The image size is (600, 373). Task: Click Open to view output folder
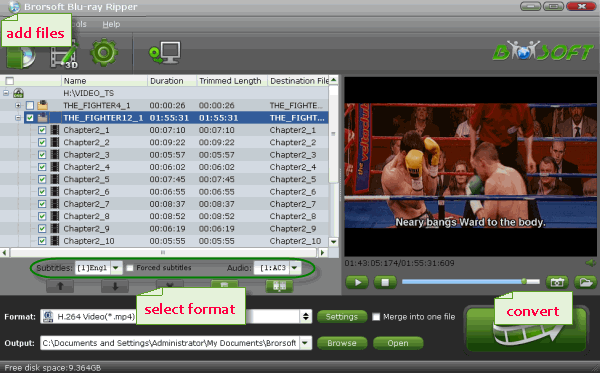coord(398,343)
